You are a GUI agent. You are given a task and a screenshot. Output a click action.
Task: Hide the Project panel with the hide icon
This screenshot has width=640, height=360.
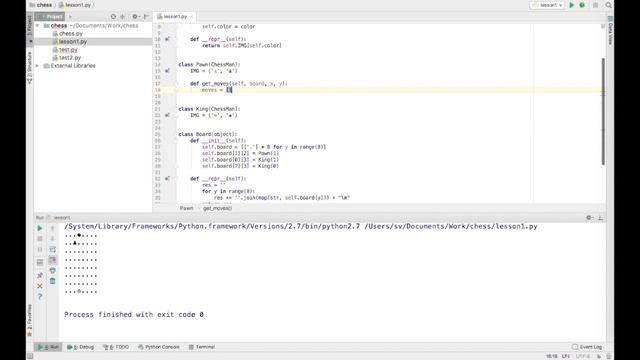(146, 17)
